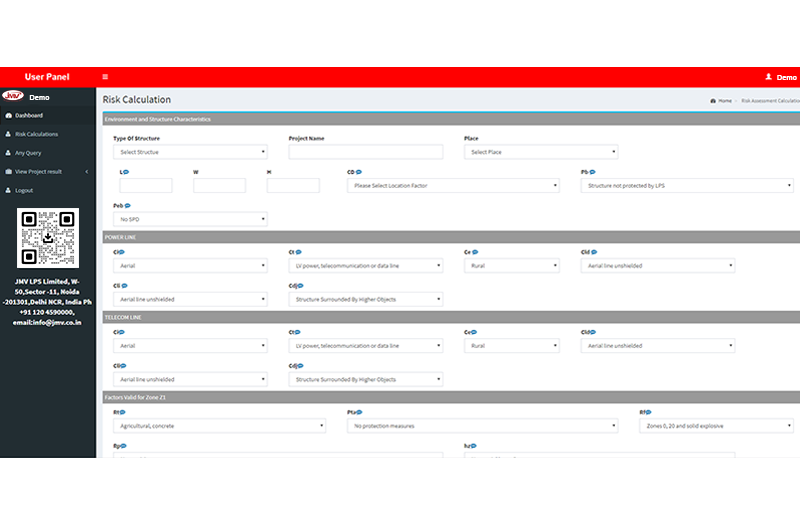Click Telecom Line Cdj info icon
This screenshot has height=524, width=800.
(x=301, y=366)
